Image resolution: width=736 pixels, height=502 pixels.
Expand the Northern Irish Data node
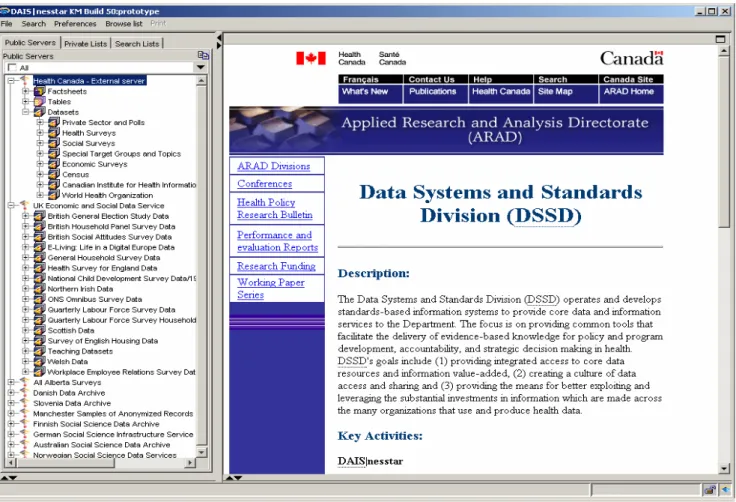26,288
